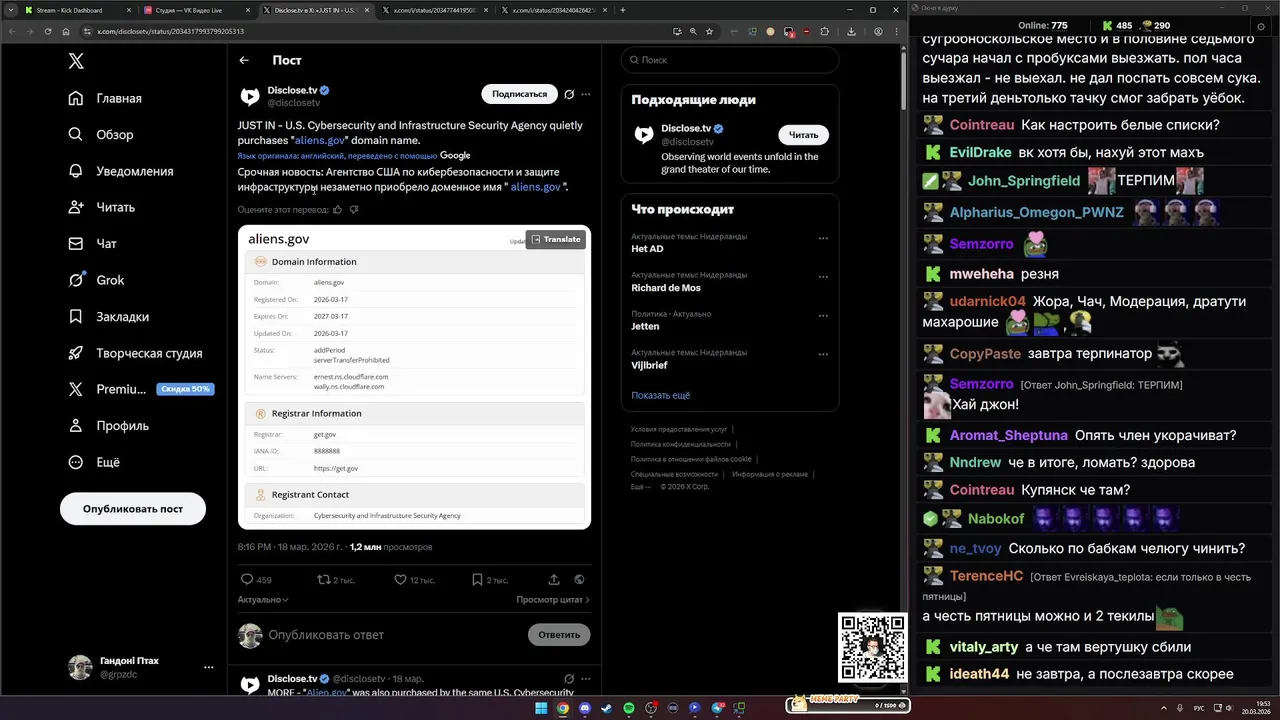Click the X logo in the sidebar
The height and width of the screenshot is (720, 1280).
pos(76,61)
